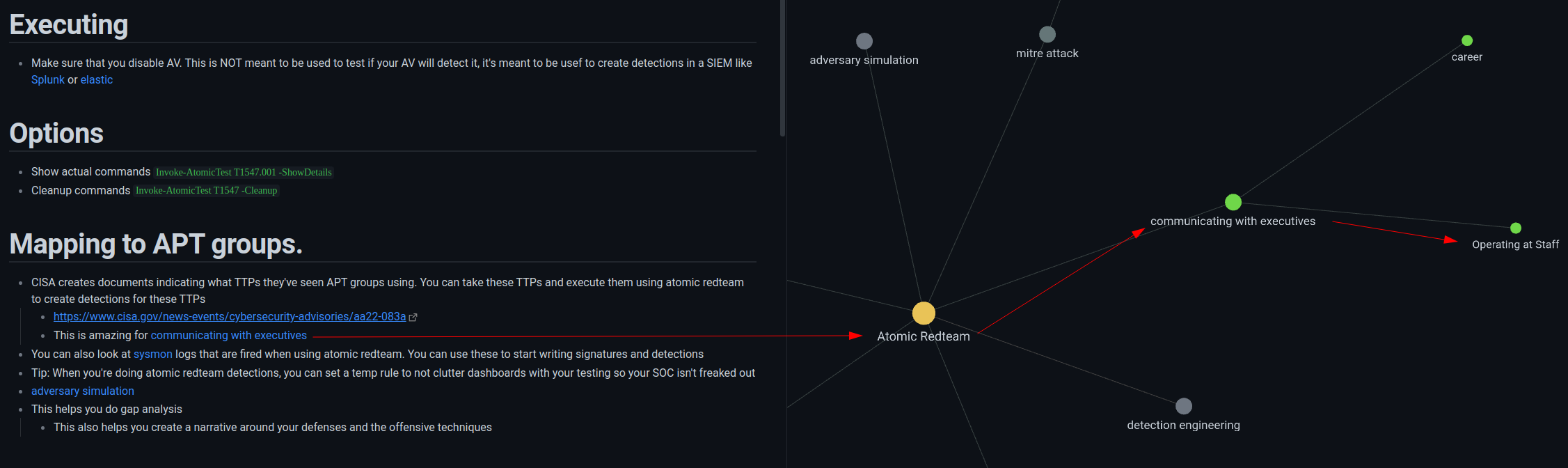This screenshot has width=1568, height=468.
Task: Click the Executing heading
Action: 69,25
